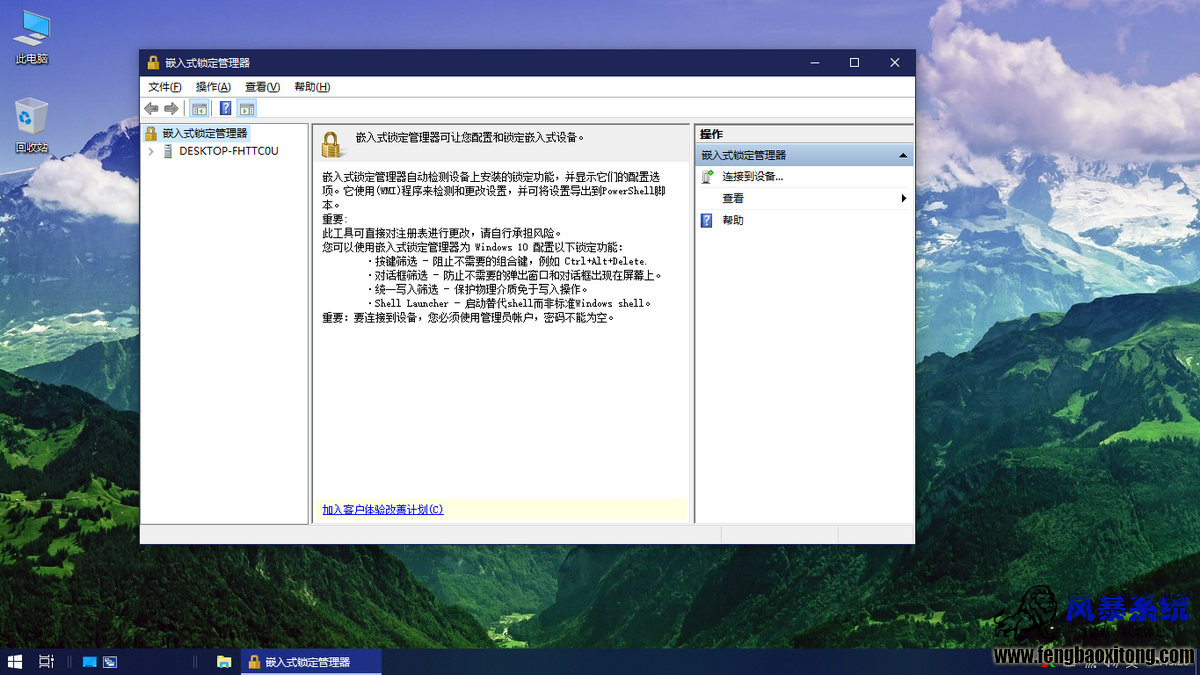Open the 加入客户体验改善计划(C) link
Screen dimensions: 1200x675
click(383, 509)
